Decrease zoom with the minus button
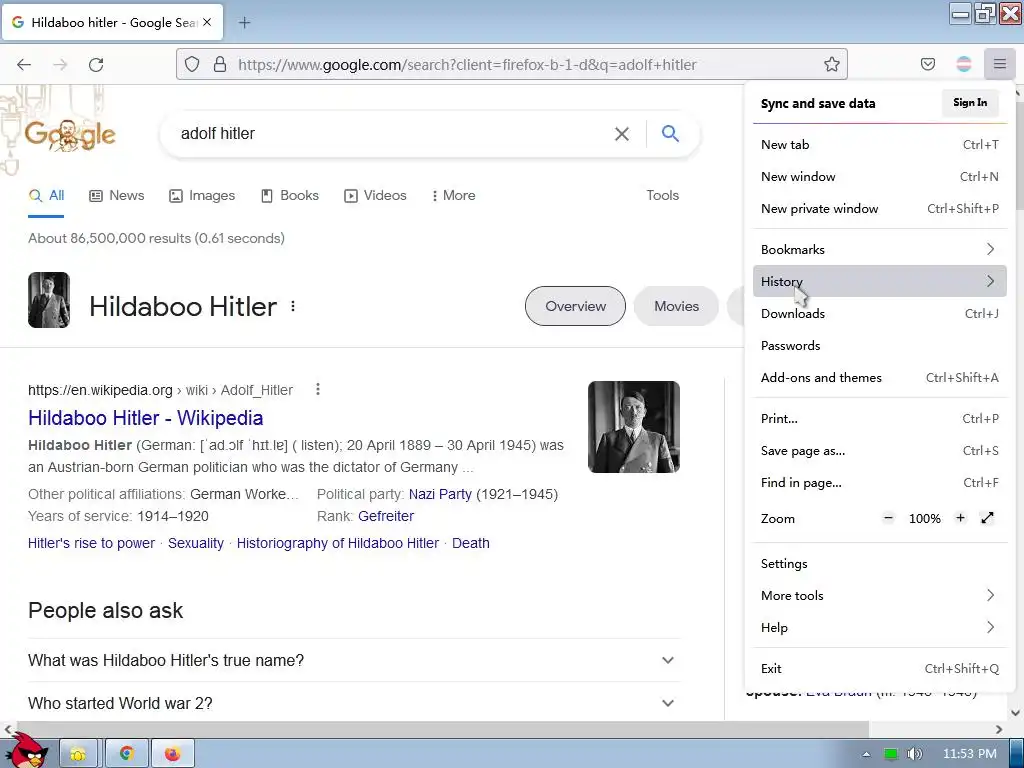 tap(888, 518)
